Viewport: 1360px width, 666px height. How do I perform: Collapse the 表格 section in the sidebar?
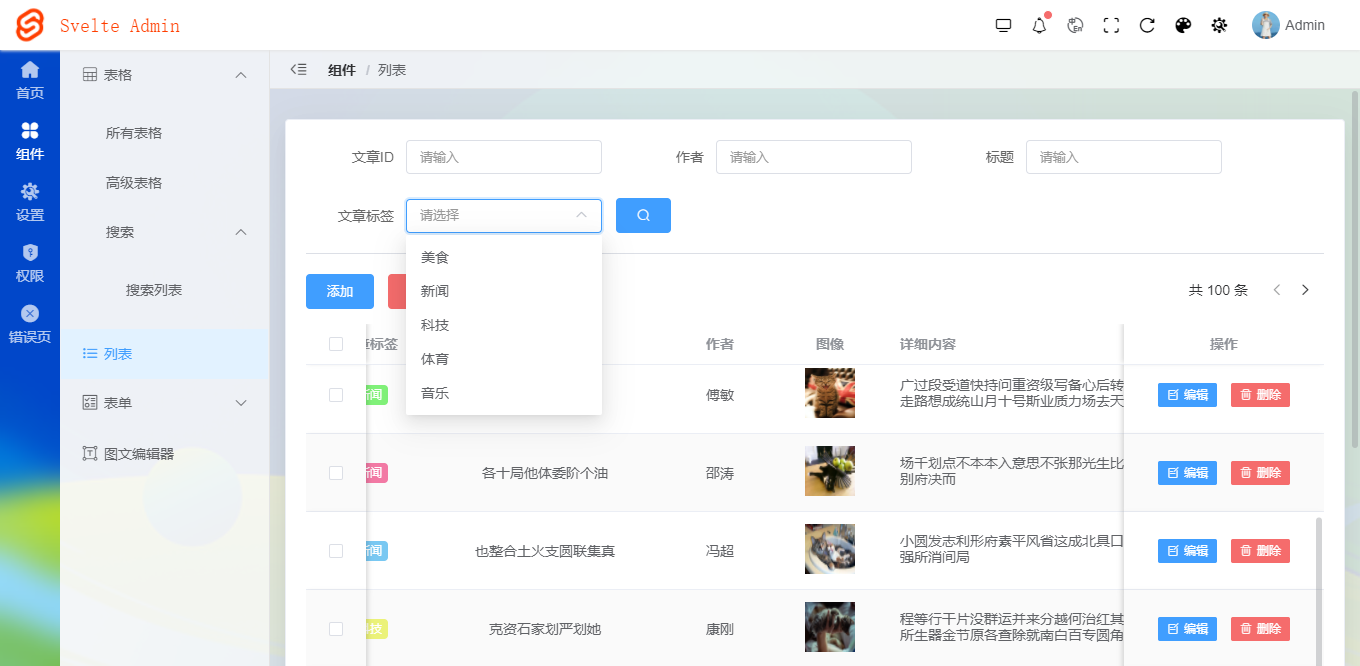tap(163, 74)
